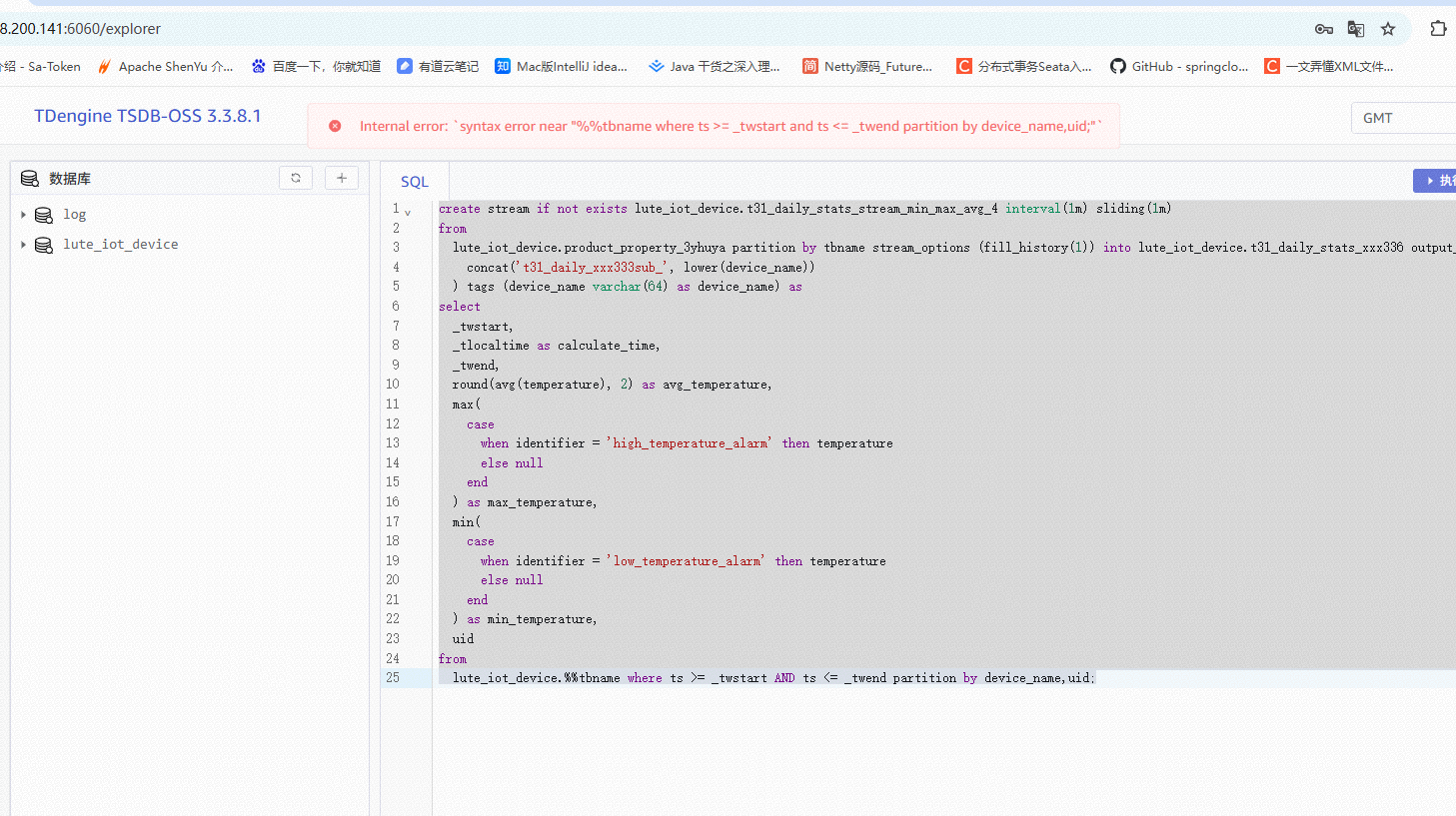The height and width of the screenshot is (816, 1456).
Task: Click the plus icon to add a database
Action: pyautogui.click(x=342, y=178)
